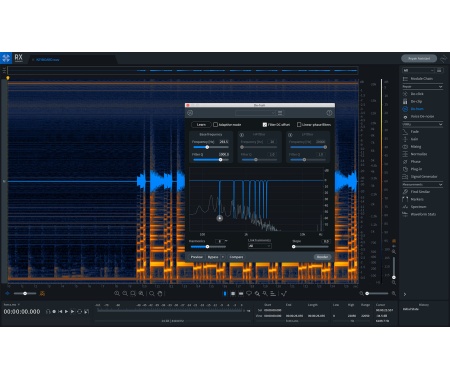Adjust Base Frequency slider
Image resolution: width=450 pixels, height=380 pixels.
(x=211, y=147)
